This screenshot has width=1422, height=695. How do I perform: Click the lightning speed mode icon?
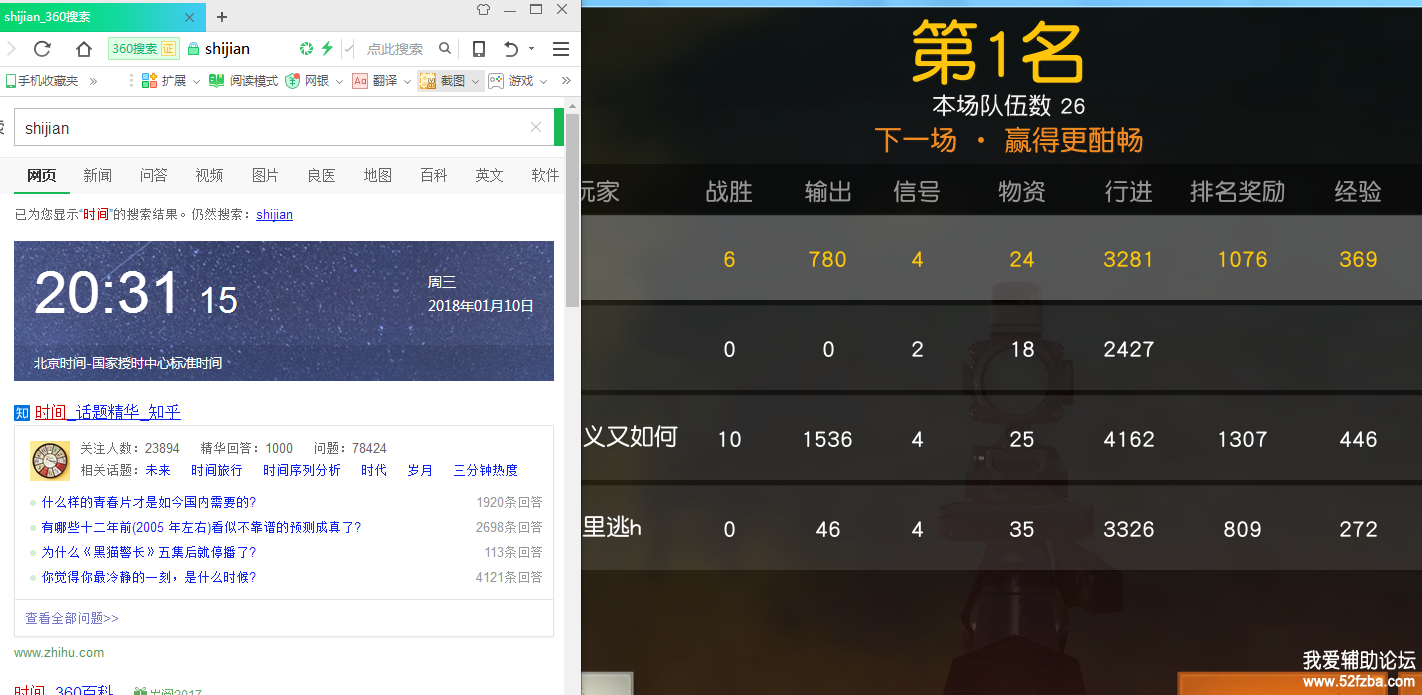[x=327, y=48]
